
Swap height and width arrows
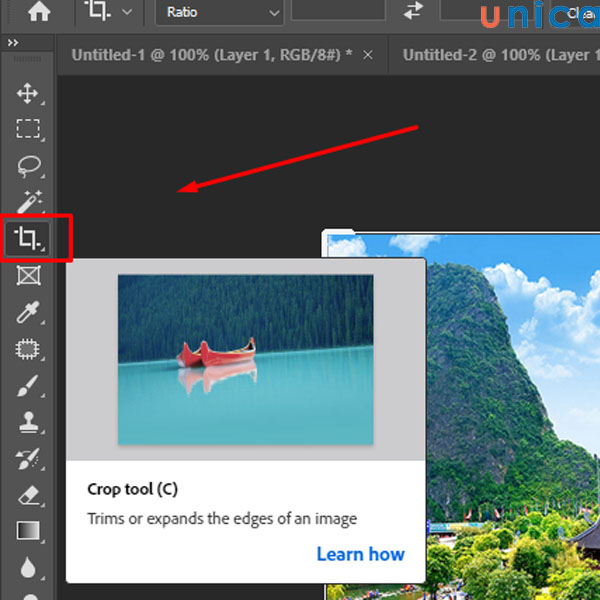pyautogui.click(x=413, y=10)
